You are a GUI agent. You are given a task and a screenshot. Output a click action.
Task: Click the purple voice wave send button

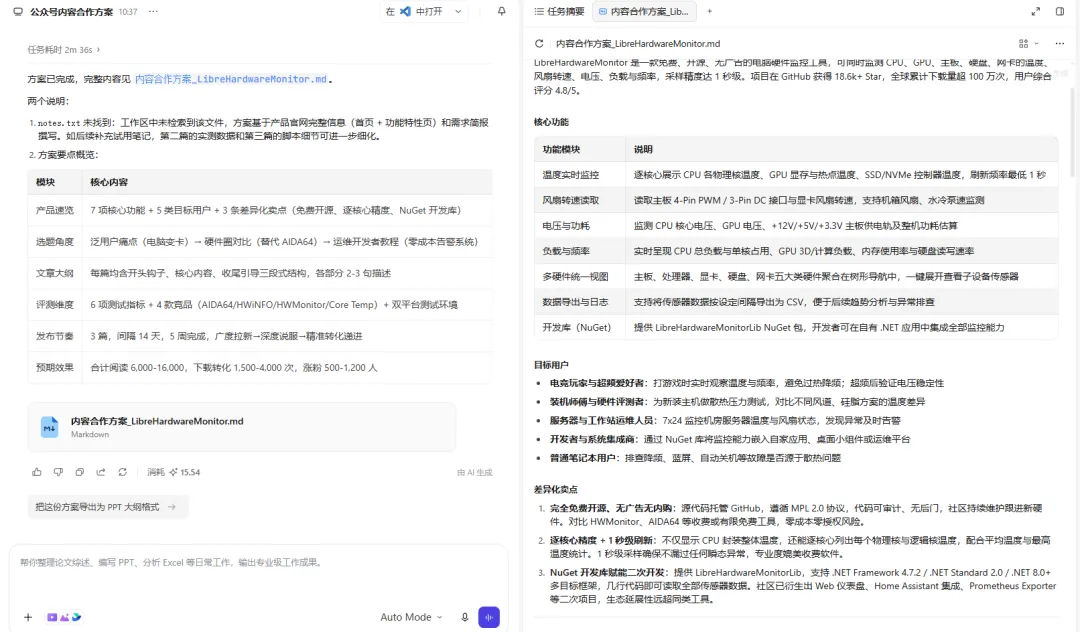(489, 617)
